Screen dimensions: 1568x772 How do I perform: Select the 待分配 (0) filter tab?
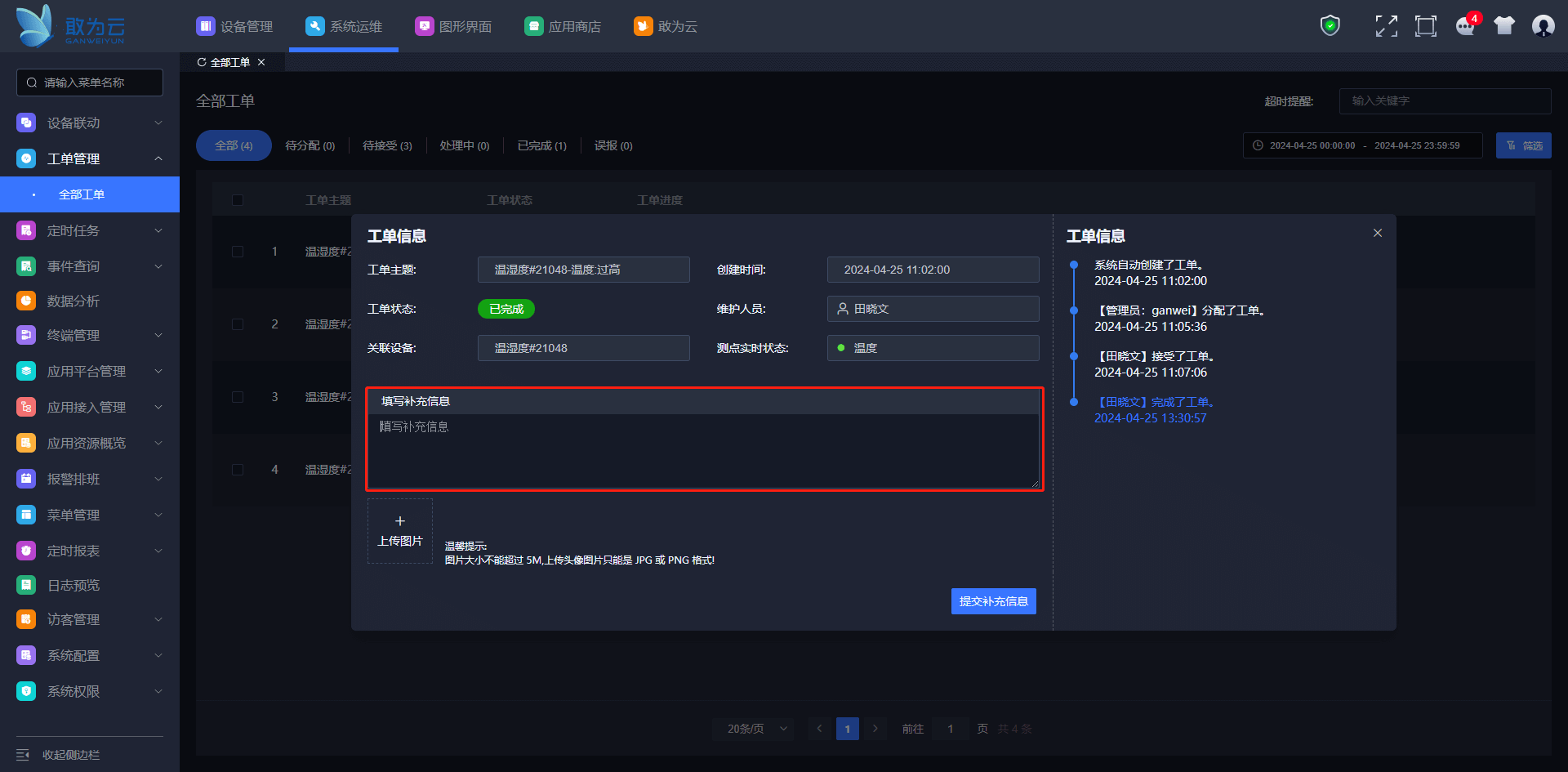(310, 145)
